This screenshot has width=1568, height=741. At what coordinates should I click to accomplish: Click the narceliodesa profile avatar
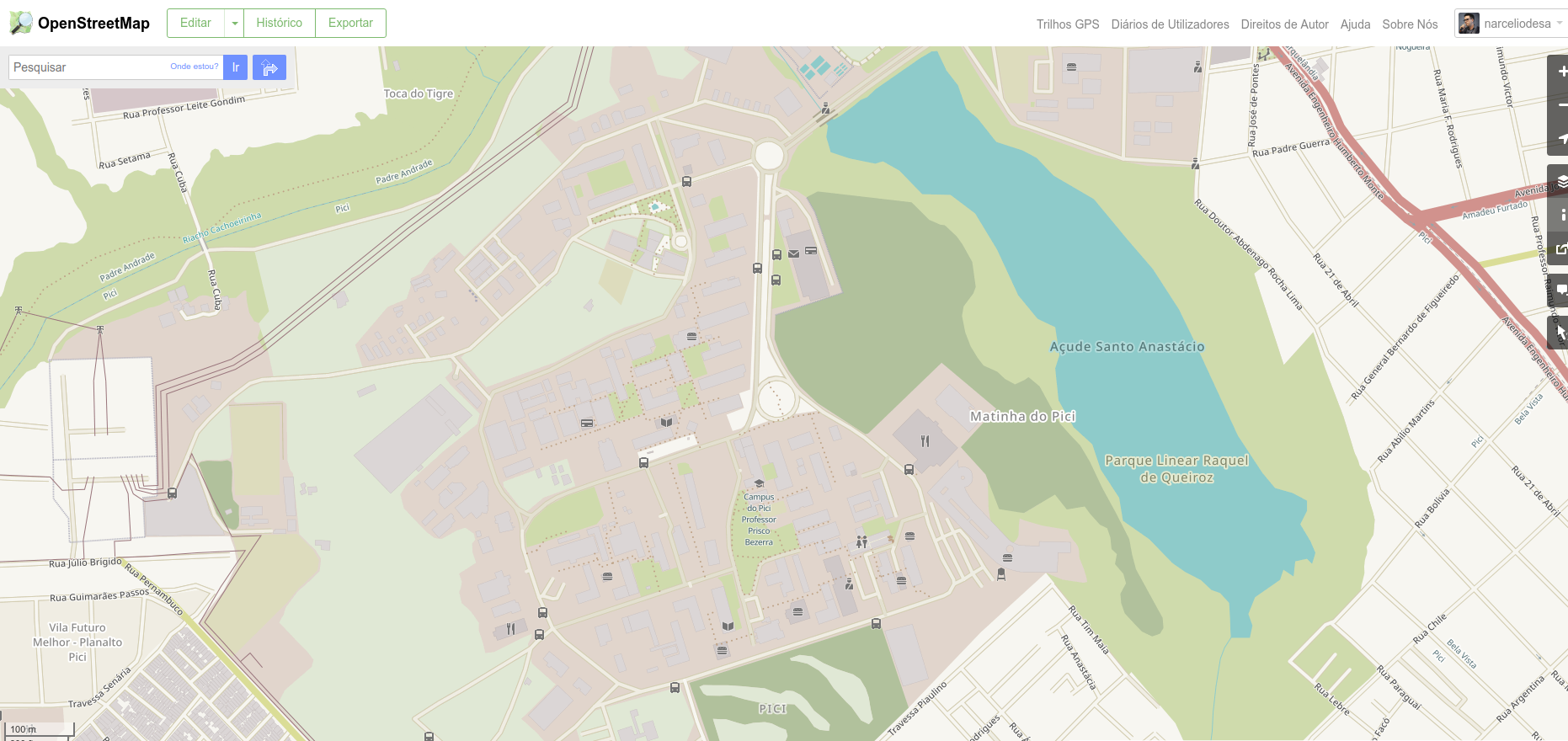[1469, 24]
